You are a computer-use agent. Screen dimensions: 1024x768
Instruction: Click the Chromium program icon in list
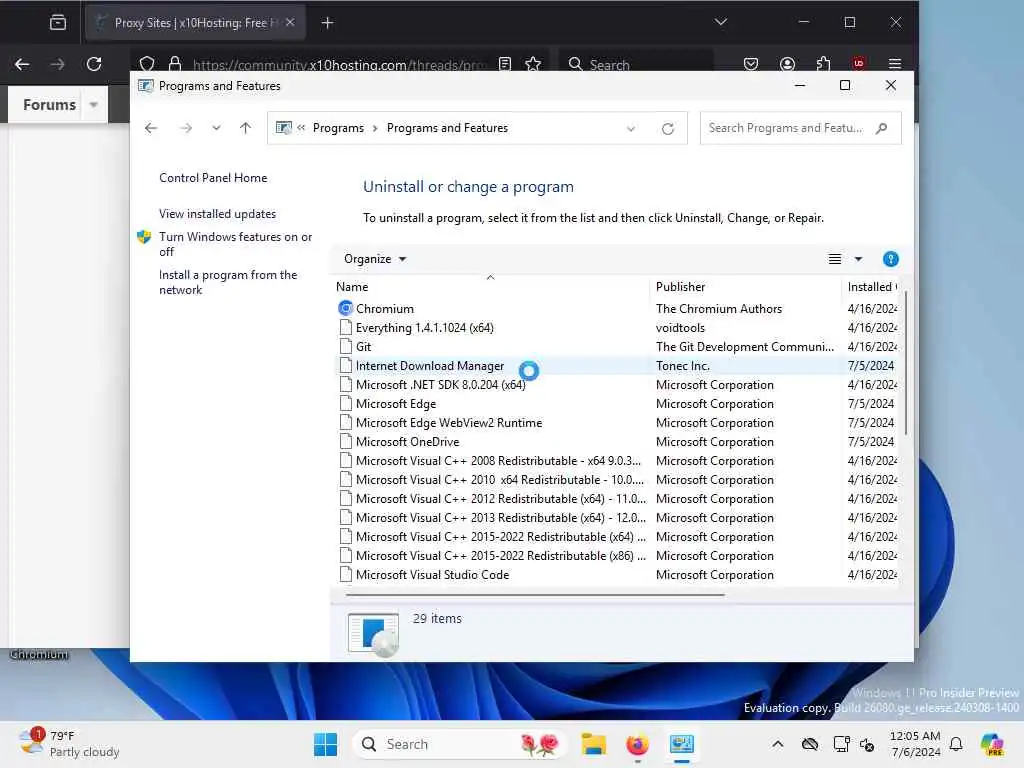click(345, 308)
